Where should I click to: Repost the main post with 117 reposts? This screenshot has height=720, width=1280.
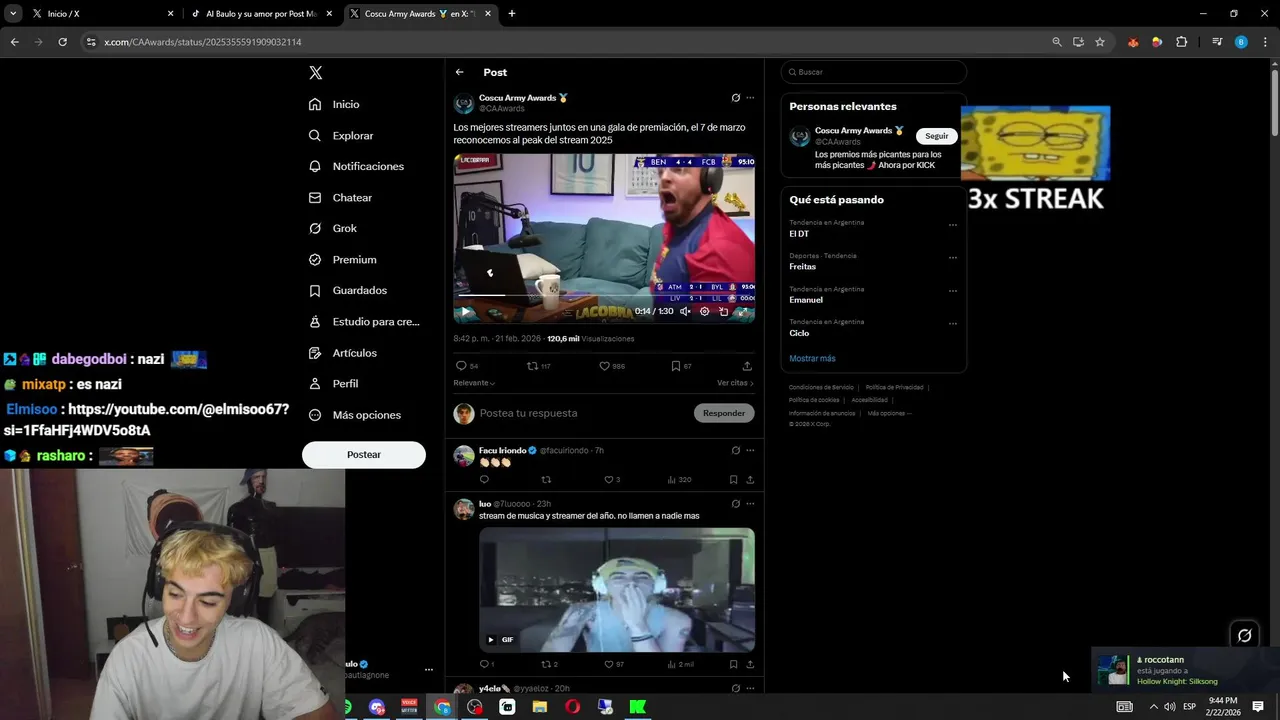[539, 366]
